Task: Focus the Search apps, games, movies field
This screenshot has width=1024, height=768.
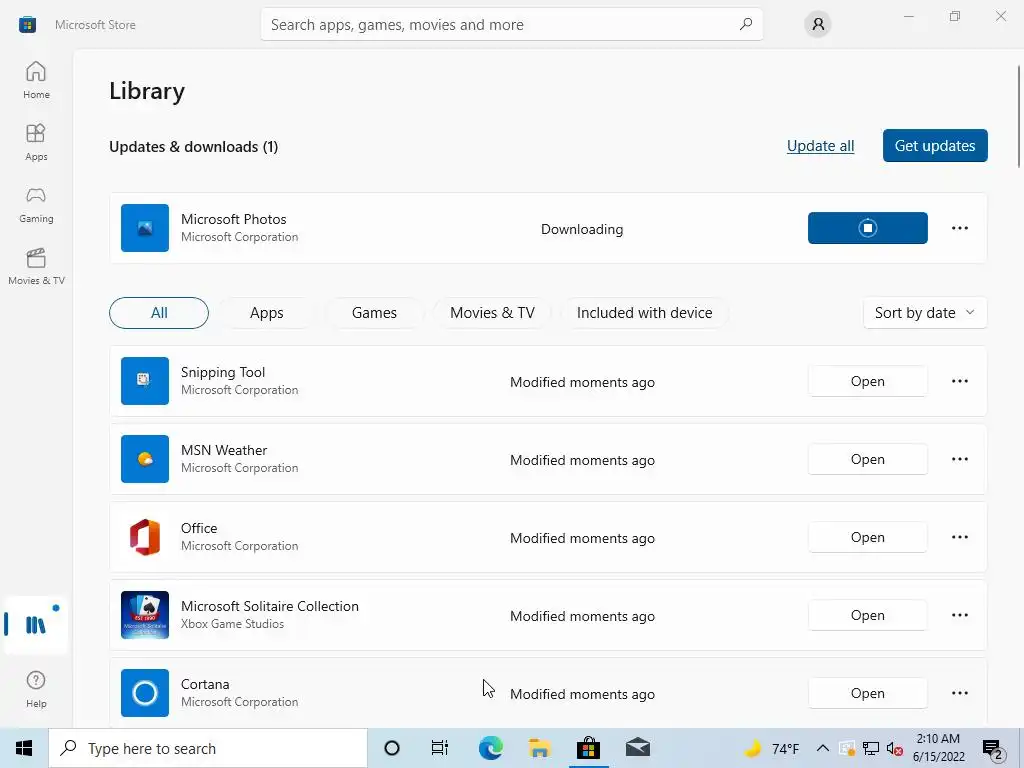Action: (511, 25)
